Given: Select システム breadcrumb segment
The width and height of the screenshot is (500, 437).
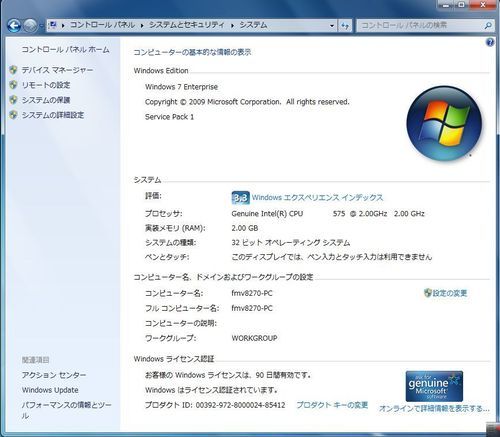Looking at the screenshot, I should click(254, 25).
